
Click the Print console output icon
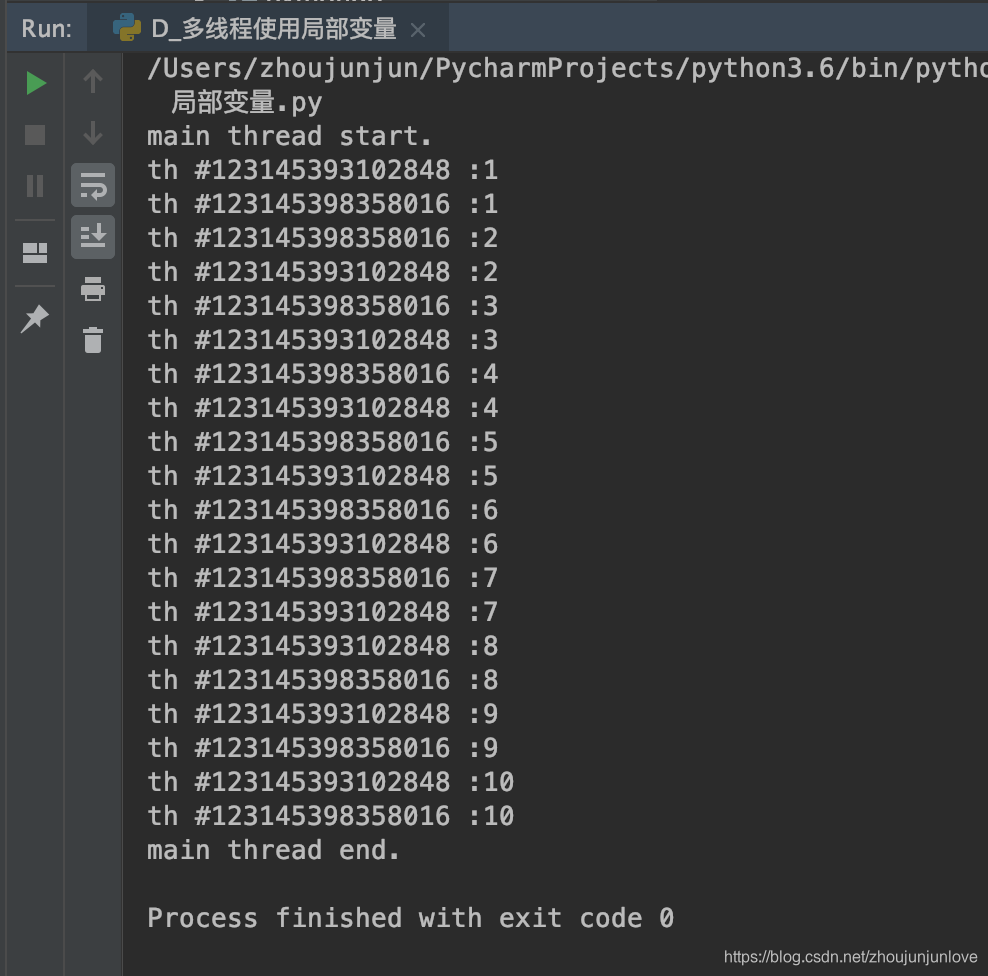[x=93, y=289]
